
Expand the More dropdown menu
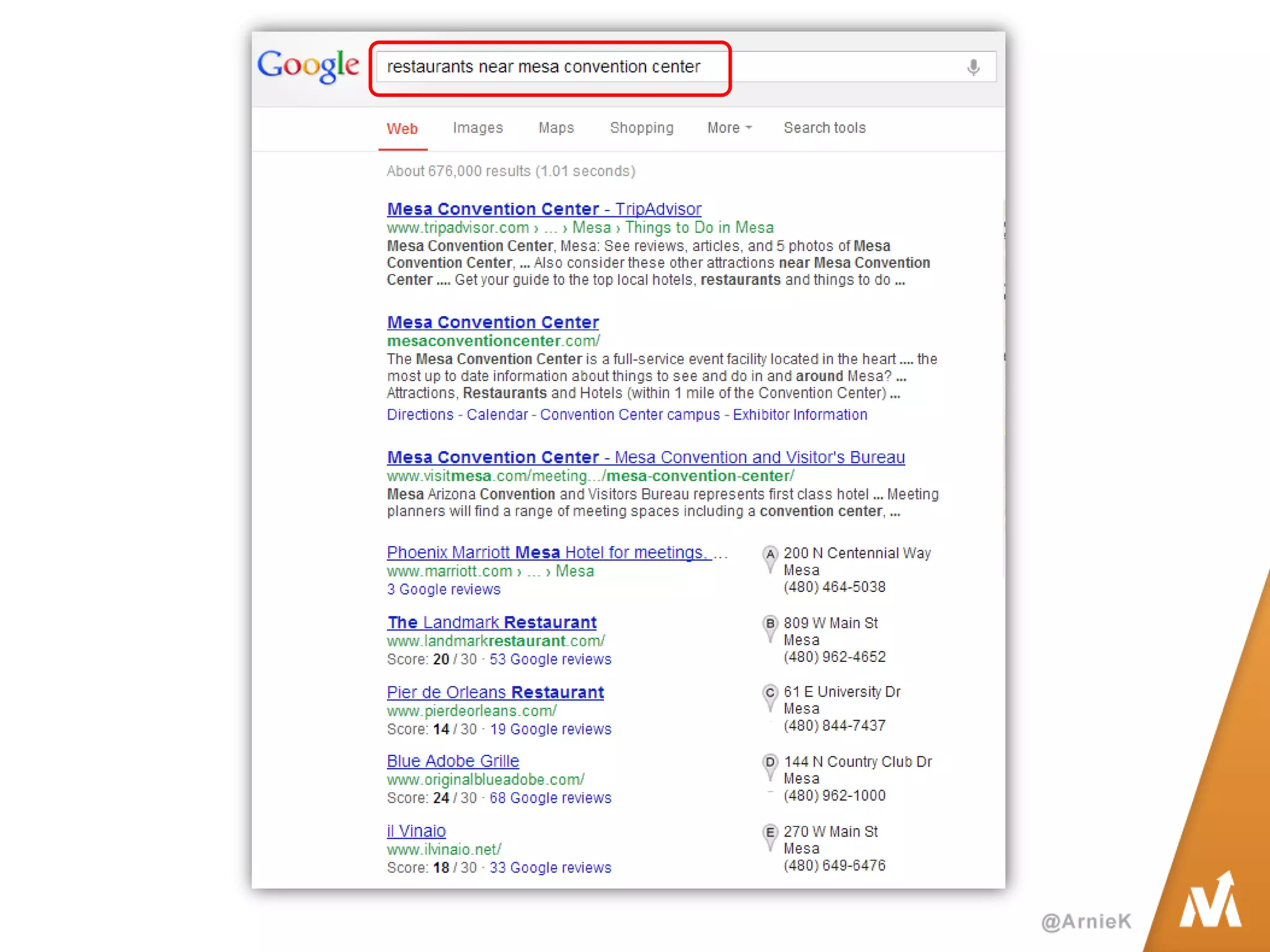coord(729,128)
